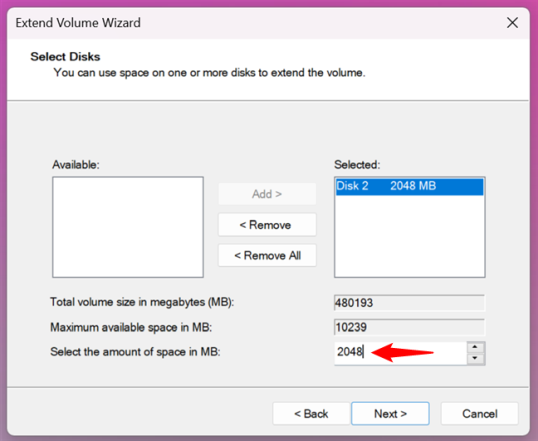
Task: Click the < Remove button
Action: [x=267, y=225]
